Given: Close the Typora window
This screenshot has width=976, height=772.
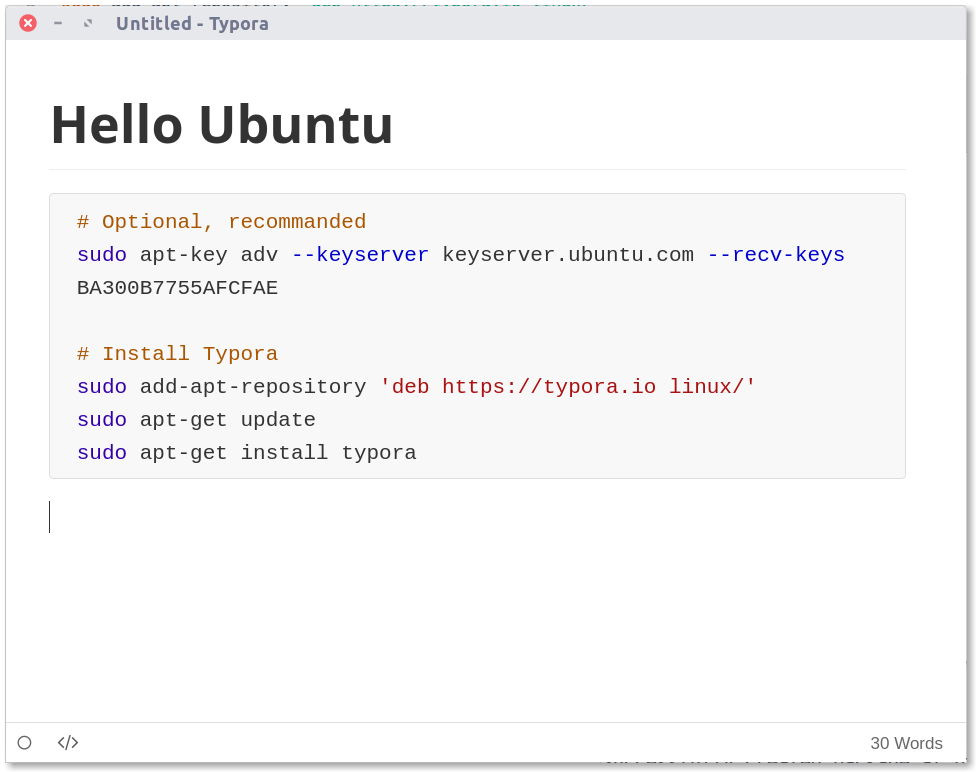Looking at the screenshot, I should [x=28, y=23].
